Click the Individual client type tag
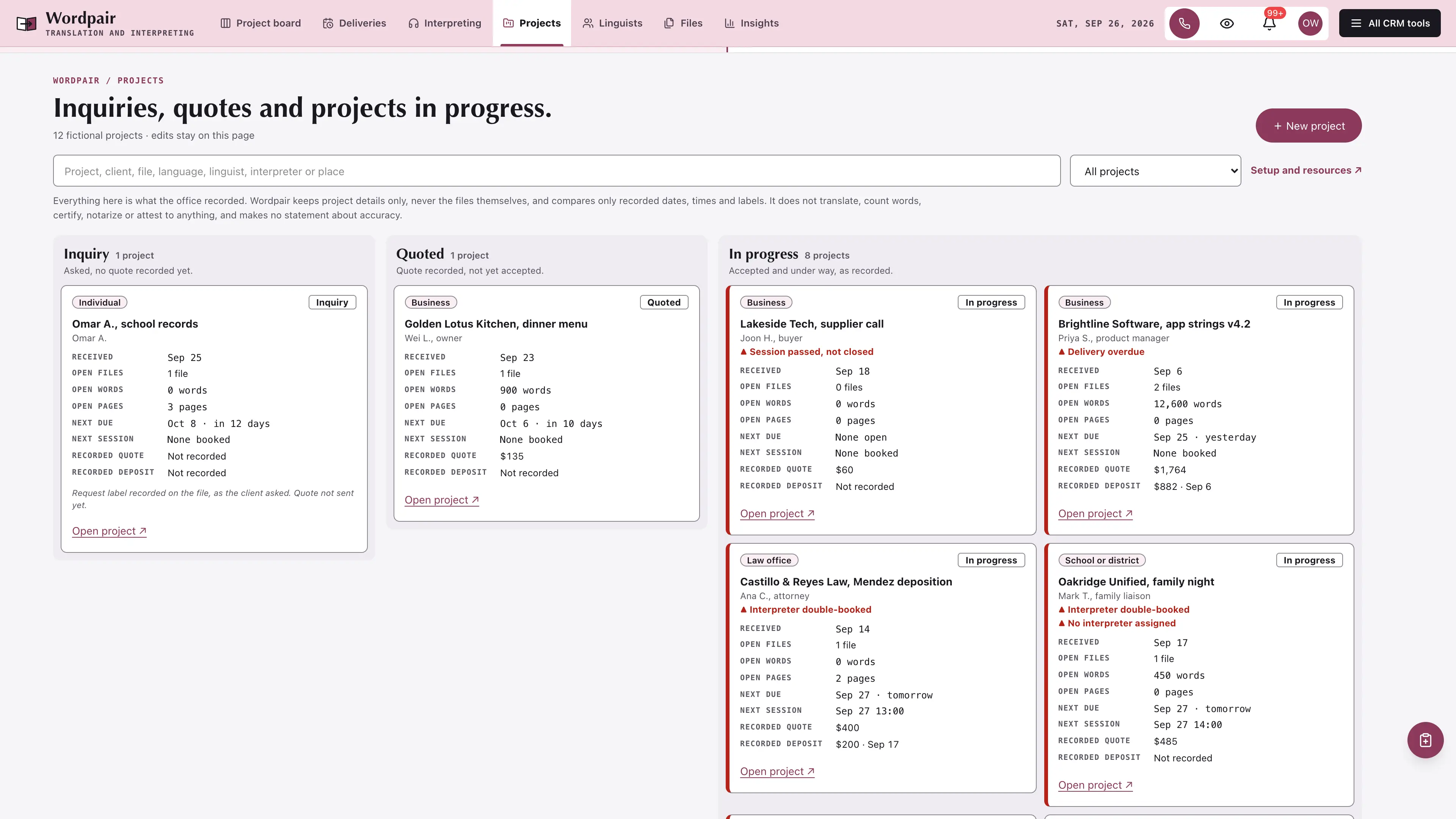 pos(99,303)
